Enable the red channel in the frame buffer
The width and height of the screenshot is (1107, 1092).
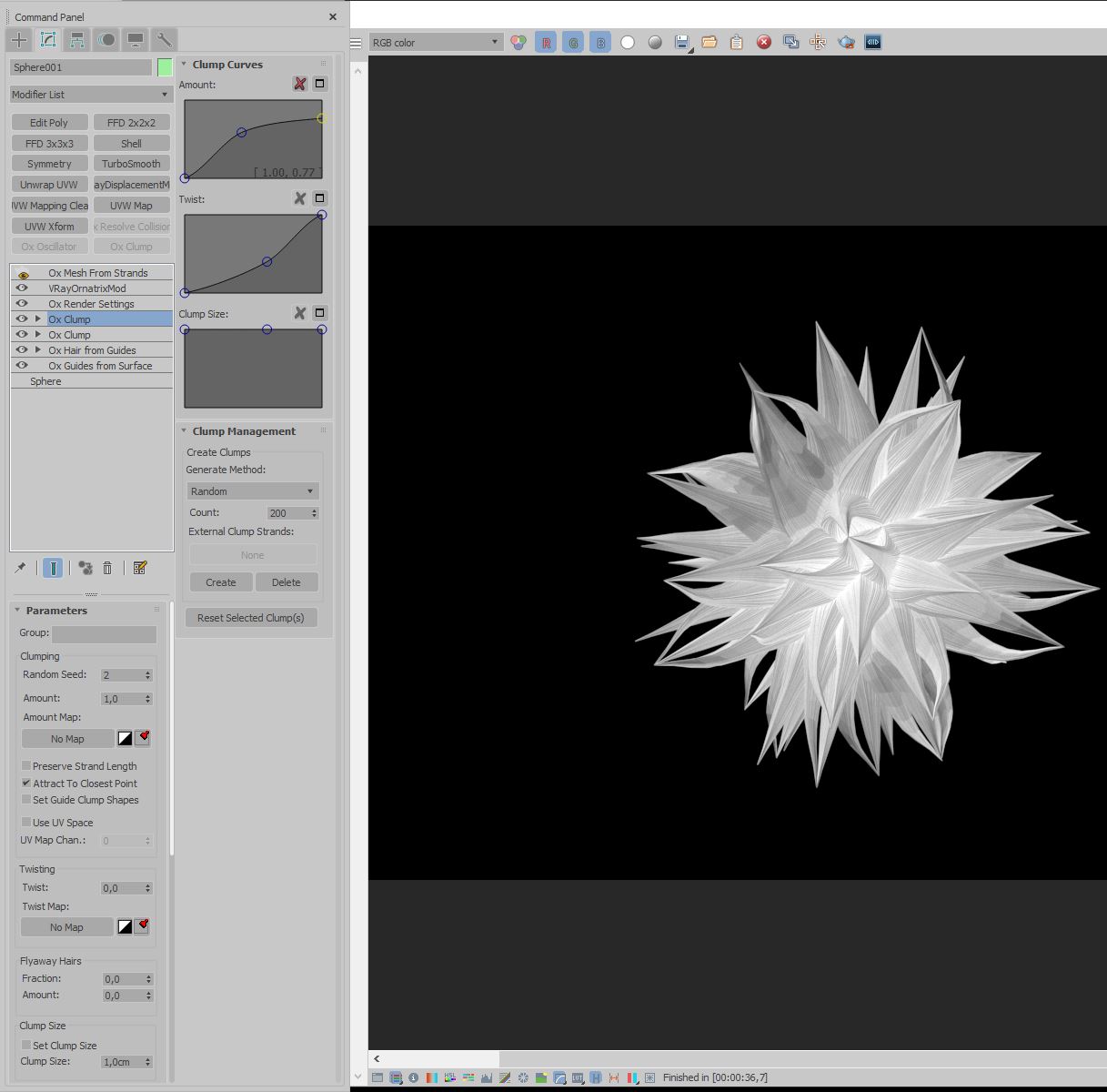click(546, 43)
